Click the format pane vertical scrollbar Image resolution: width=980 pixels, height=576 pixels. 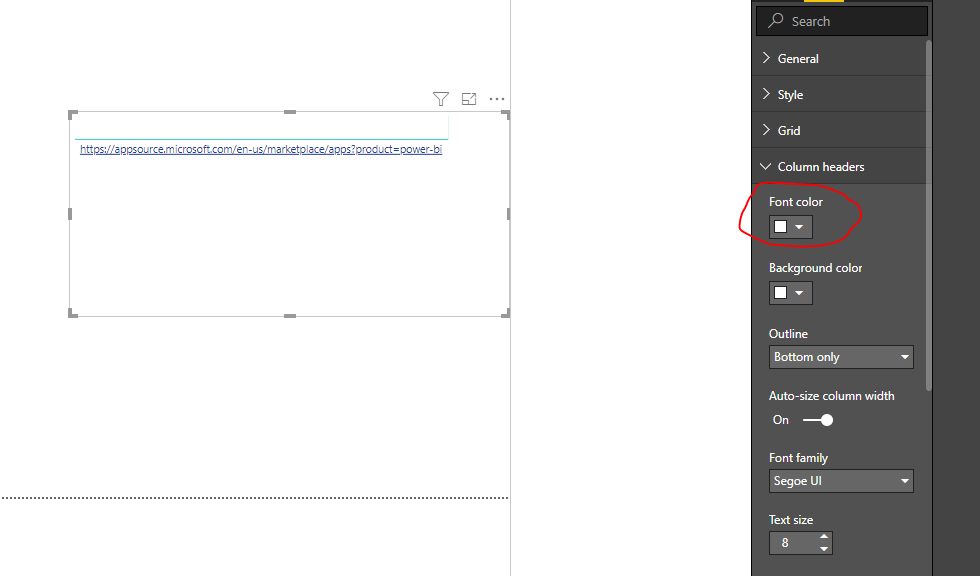tap(929, 216)
